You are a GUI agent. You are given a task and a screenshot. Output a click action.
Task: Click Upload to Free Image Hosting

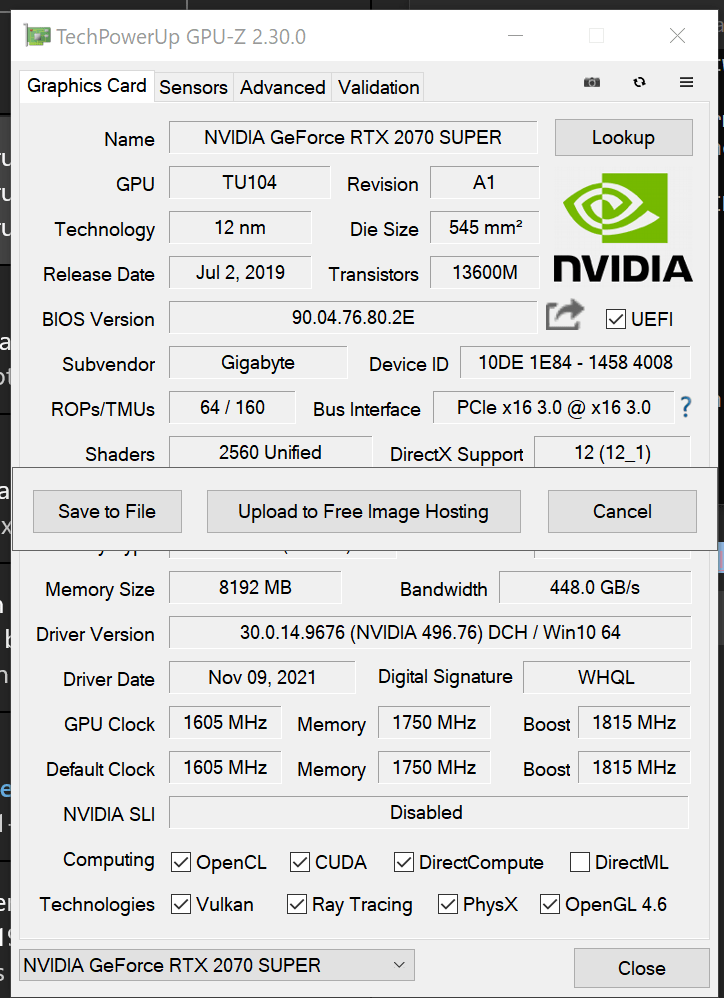point(363,511)
